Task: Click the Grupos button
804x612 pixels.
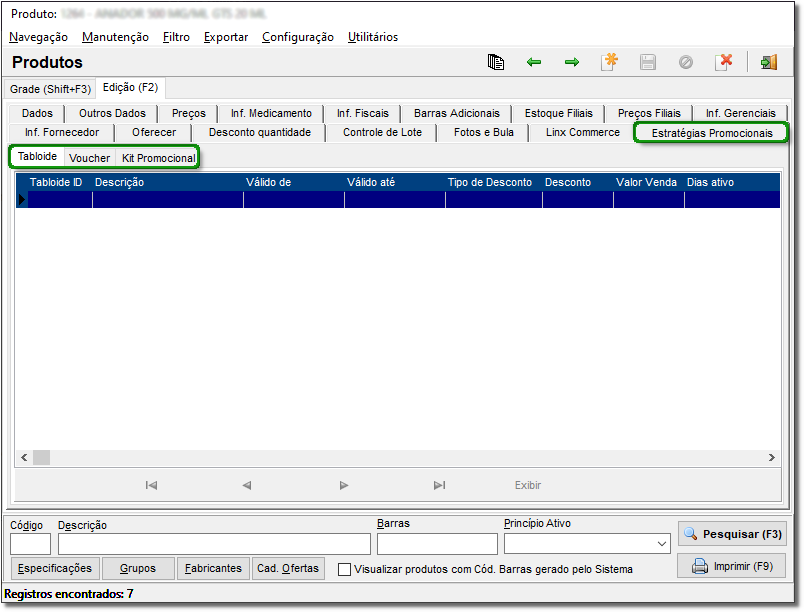Action: [138, 568]
